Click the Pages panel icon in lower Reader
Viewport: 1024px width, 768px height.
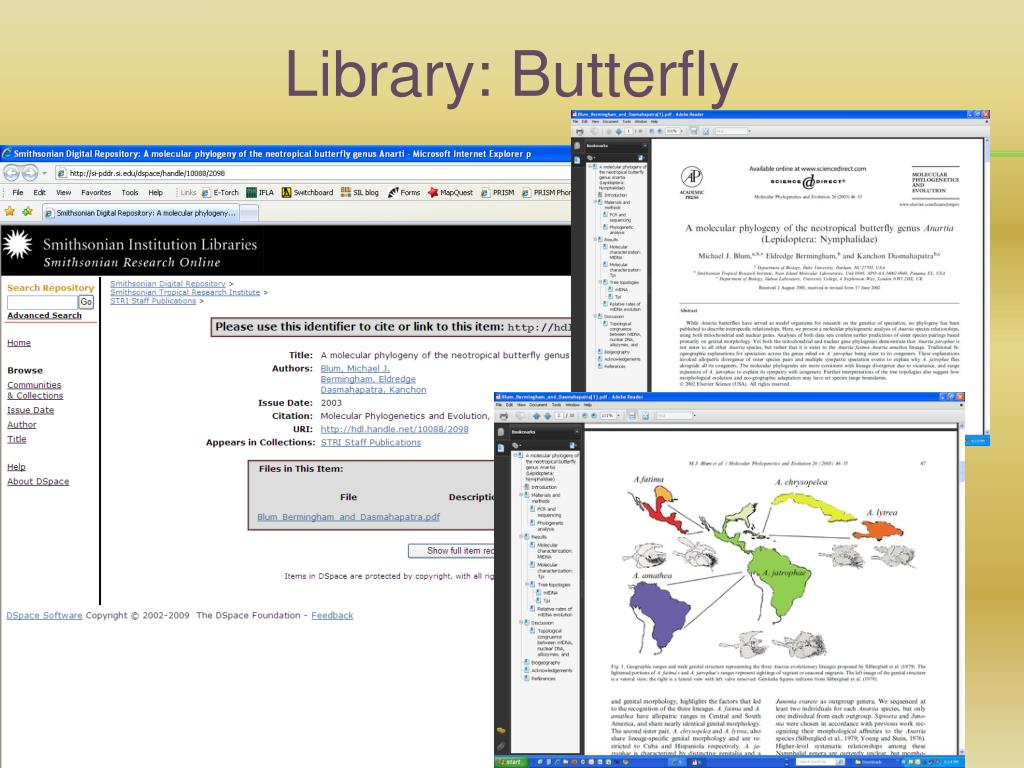point(501,432)
